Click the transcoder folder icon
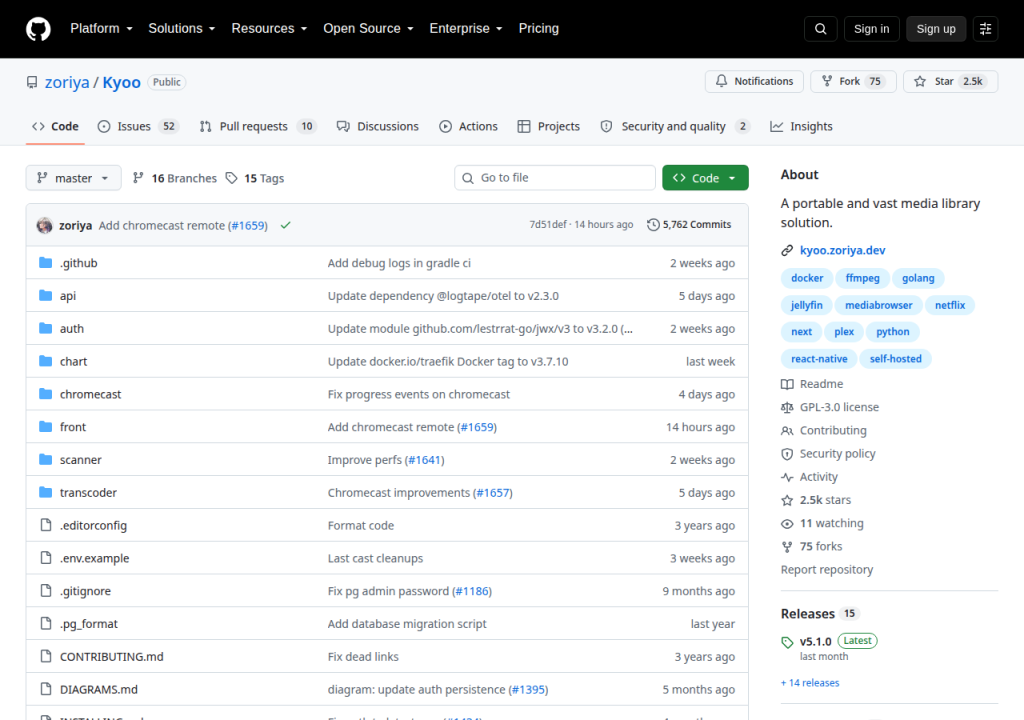 (x=46, y=492)
